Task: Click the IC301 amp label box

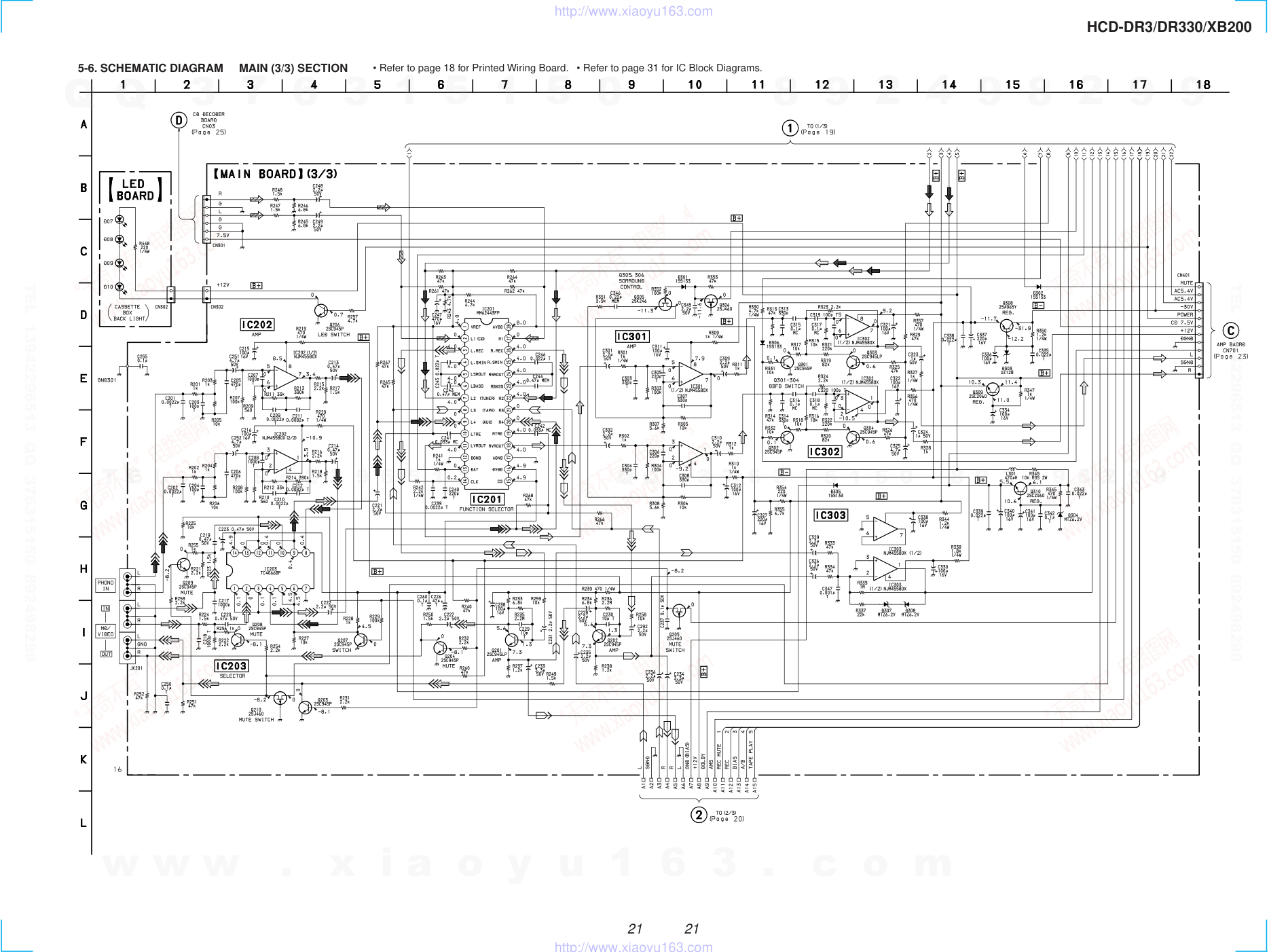Action: (631, 337)
